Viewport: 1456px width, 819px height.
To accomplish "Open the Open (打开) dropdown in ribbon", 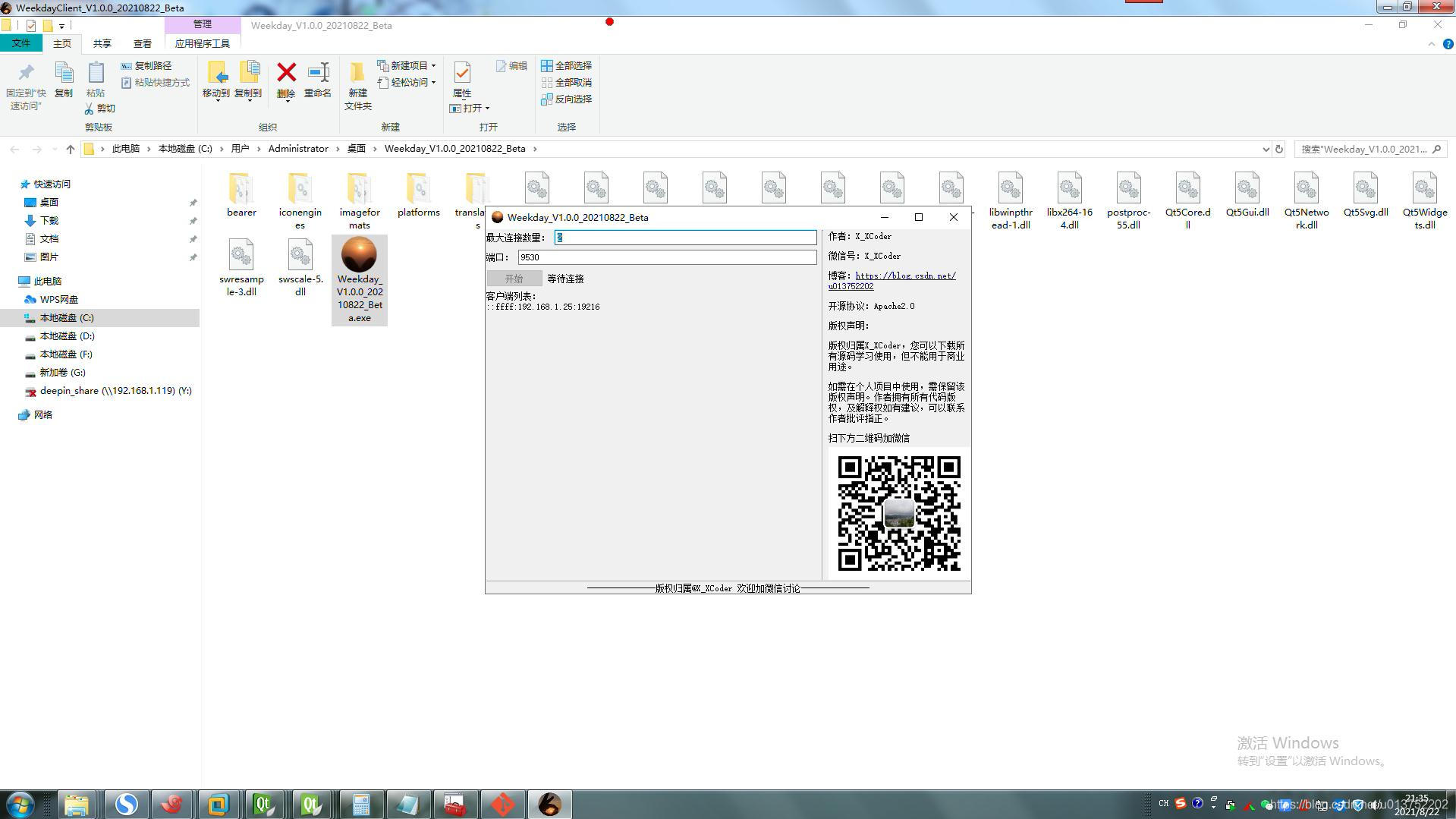I will click(x=470, y=109).
